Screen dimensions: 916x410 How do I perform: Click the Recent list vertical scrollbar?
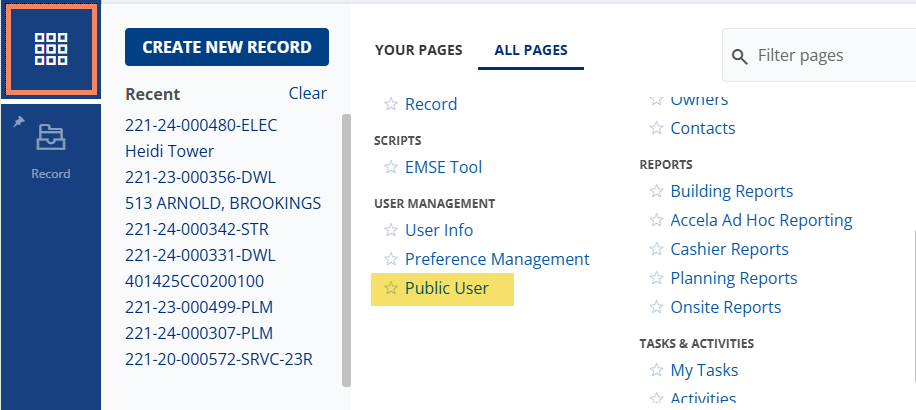click(347, 250)
